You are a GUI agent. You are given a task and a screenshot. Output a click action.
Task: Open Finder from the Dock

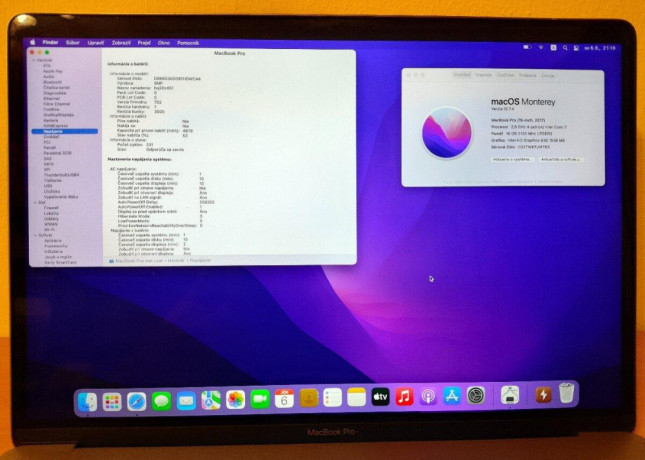pyautogui.click(x=87, y=401)
